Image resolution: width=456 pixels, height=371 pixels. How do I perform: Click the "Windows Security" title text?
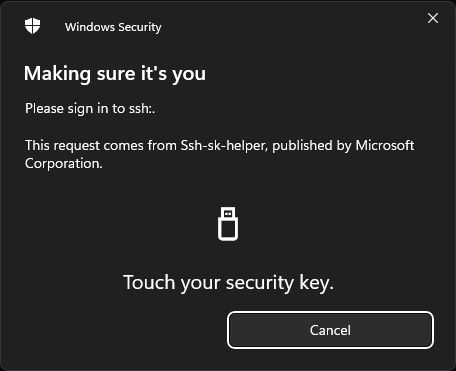coord(113,27)
